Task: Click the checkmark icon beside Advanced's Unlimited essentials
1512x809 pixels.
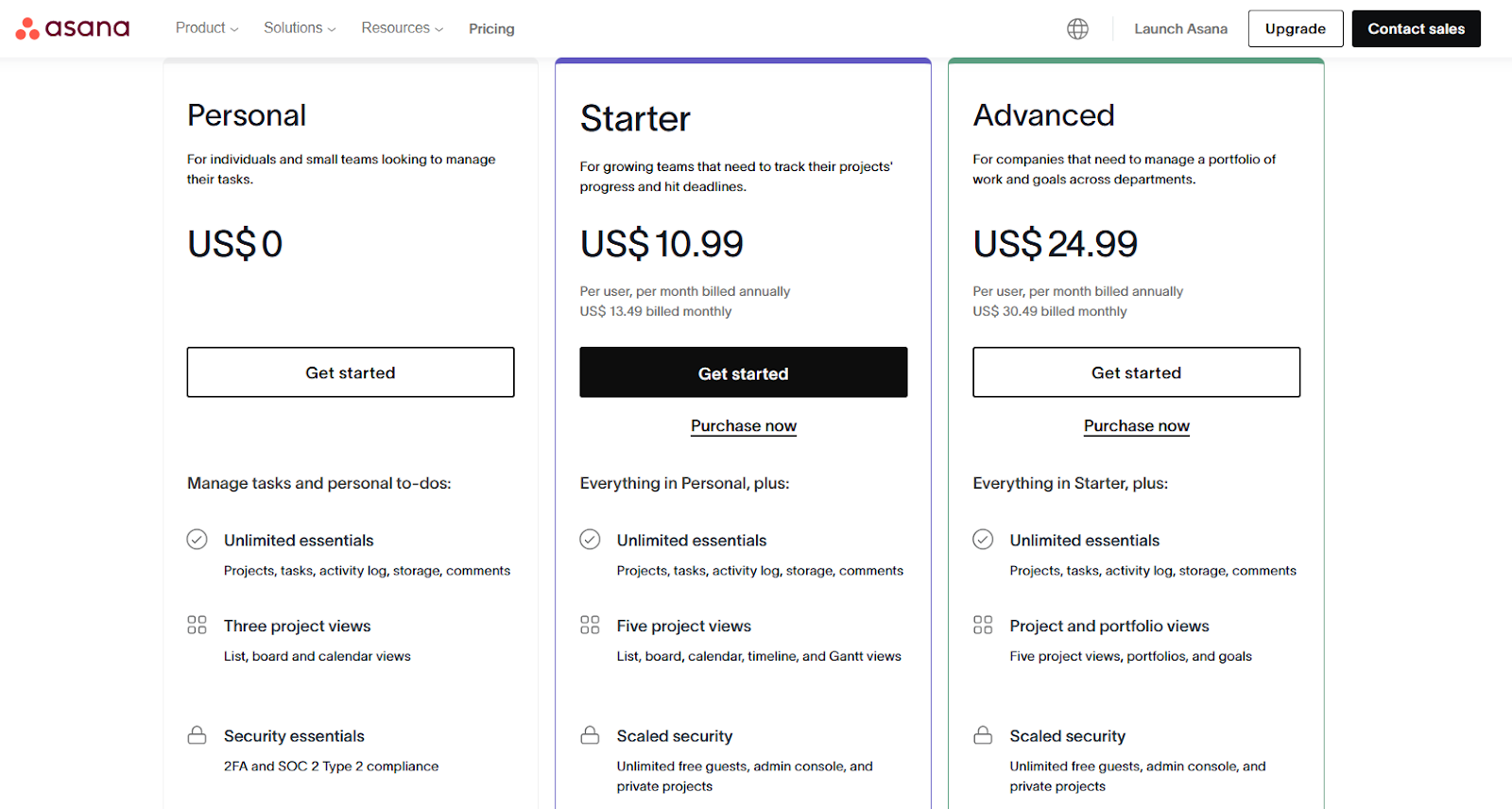Action: pyautogui.click(x=983, y=540)
